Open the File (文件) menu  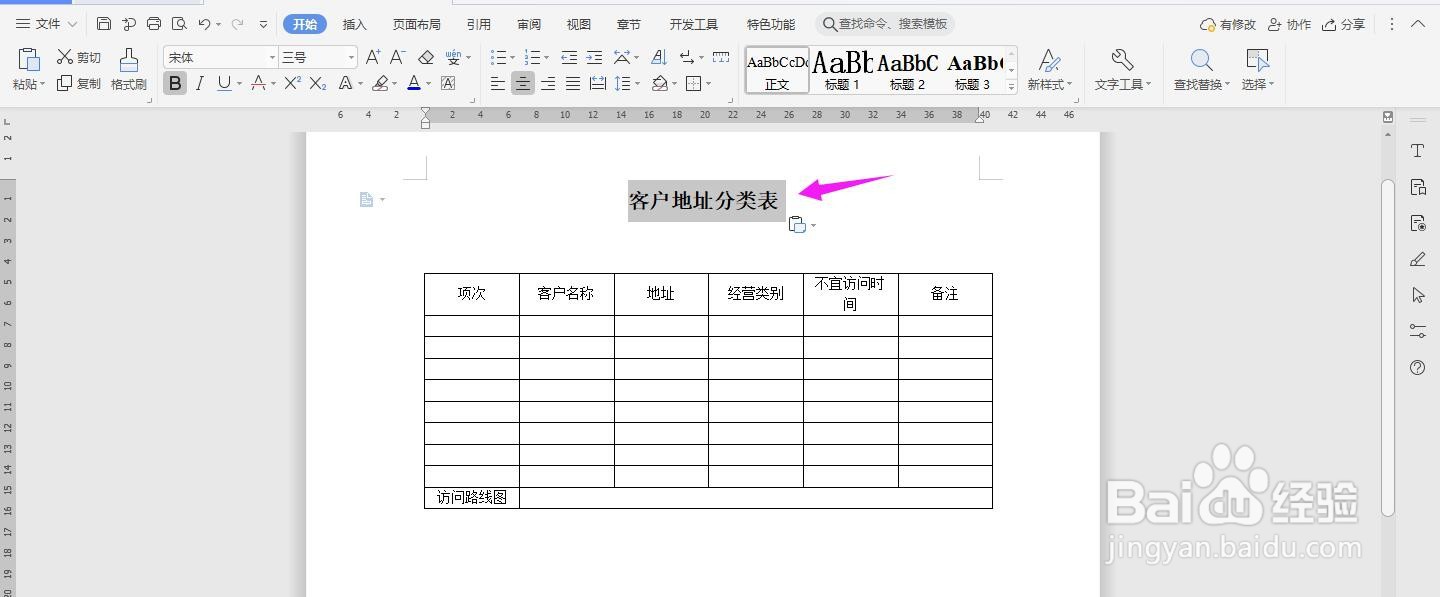pos(46,24)
